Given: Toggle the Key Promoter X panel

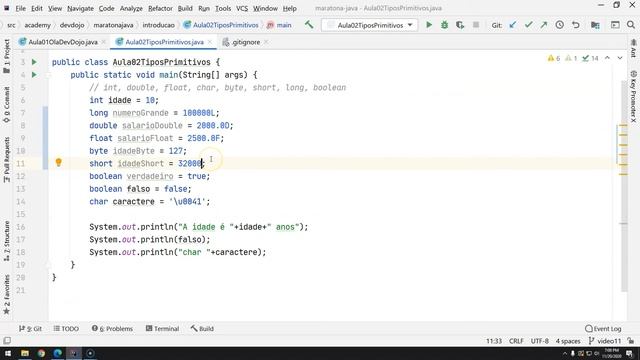Looking at the screenshot, I should (x=633, y=96).
